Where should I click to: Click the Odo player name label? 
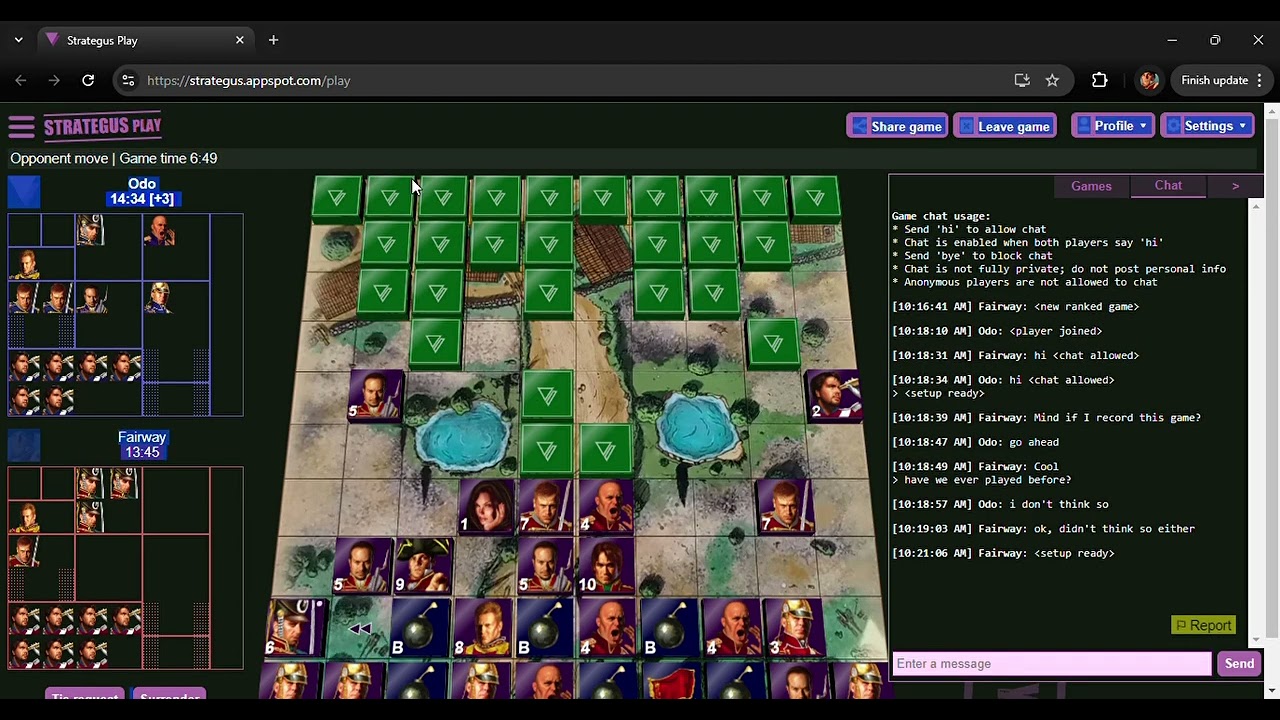click(142, 184)
